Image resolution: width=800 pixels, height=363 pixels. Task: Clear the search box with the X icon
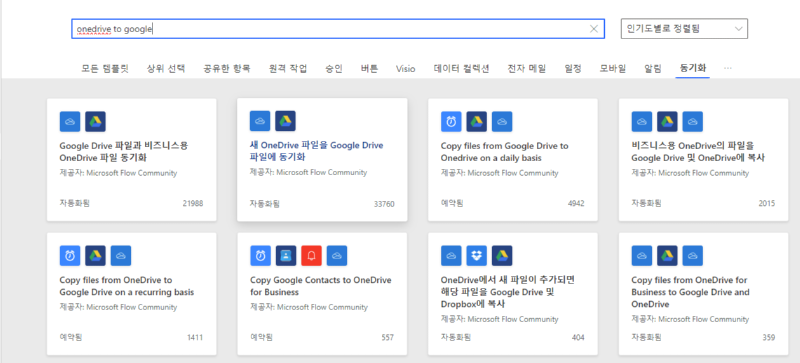593,29
